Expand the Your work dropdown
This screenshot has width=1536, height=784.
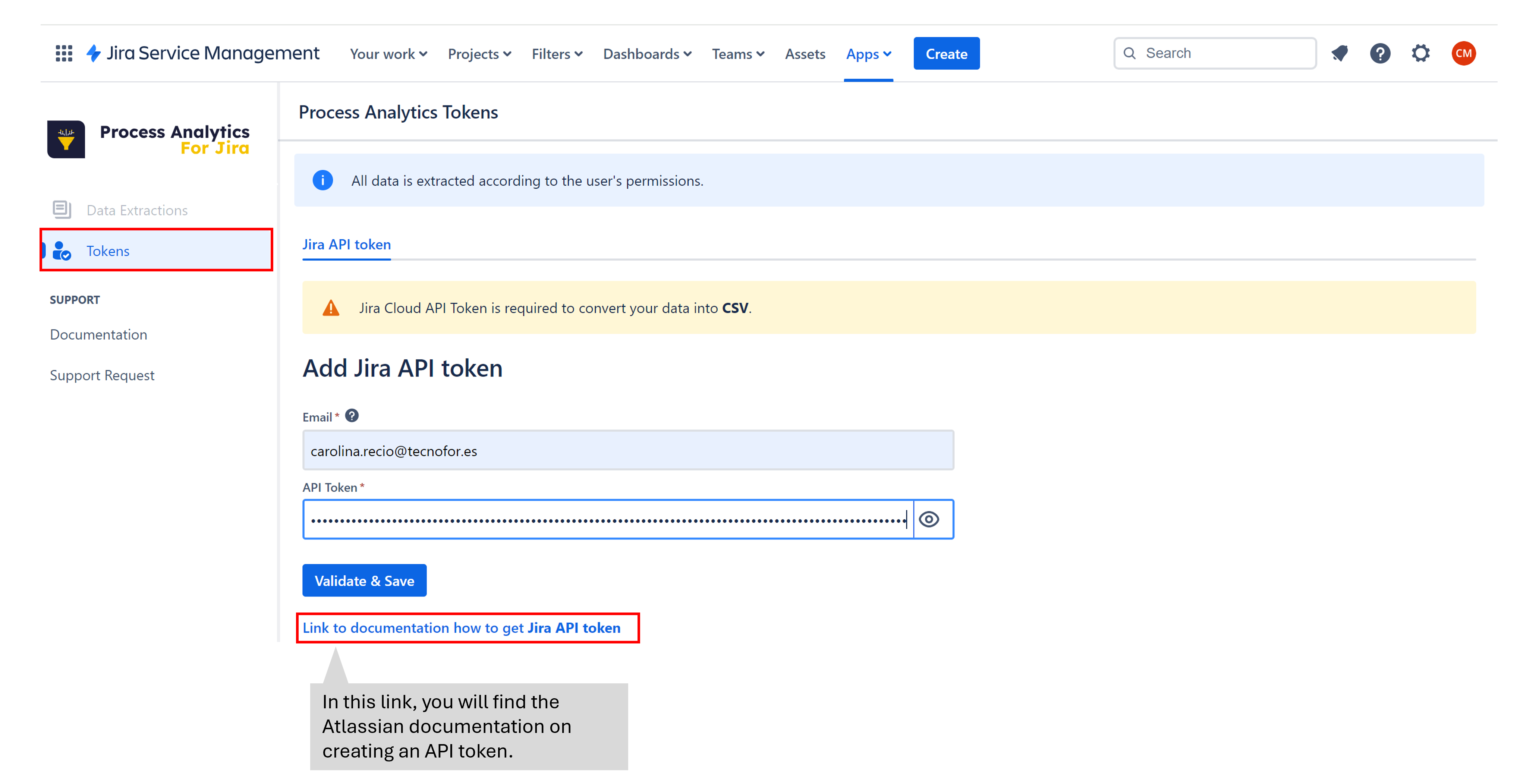click(388, 54)
